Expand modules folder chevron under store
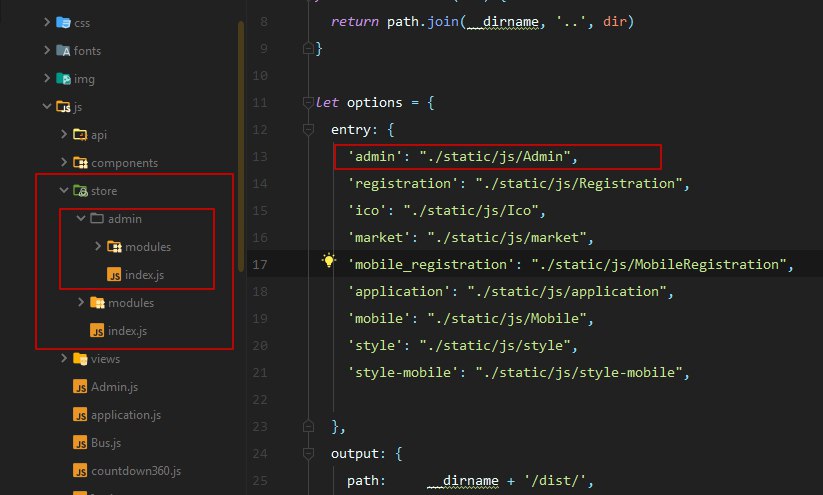 [81, 302]
